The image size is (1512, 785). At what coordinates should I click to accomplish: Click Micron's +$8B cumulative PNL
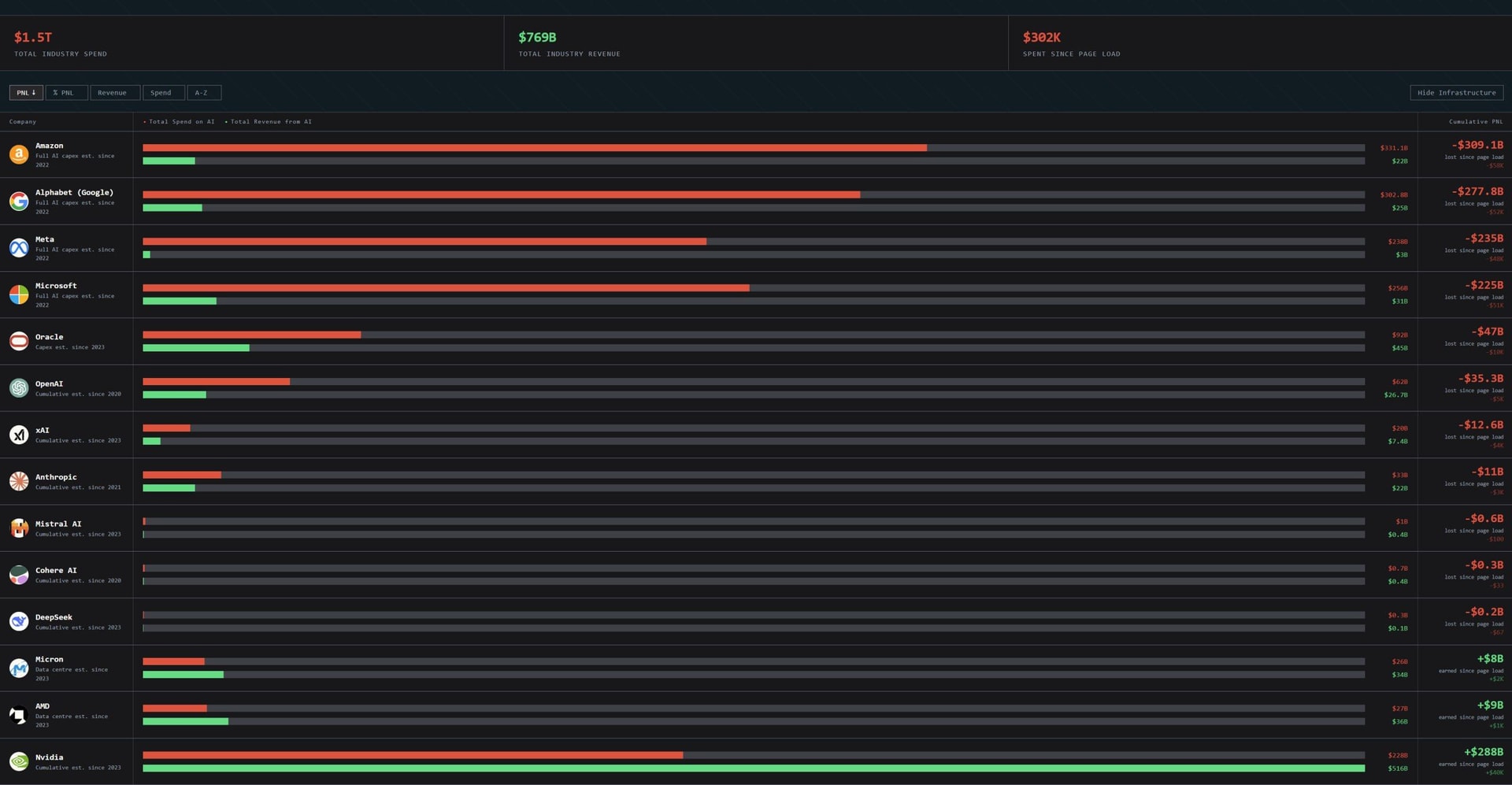1490,659
